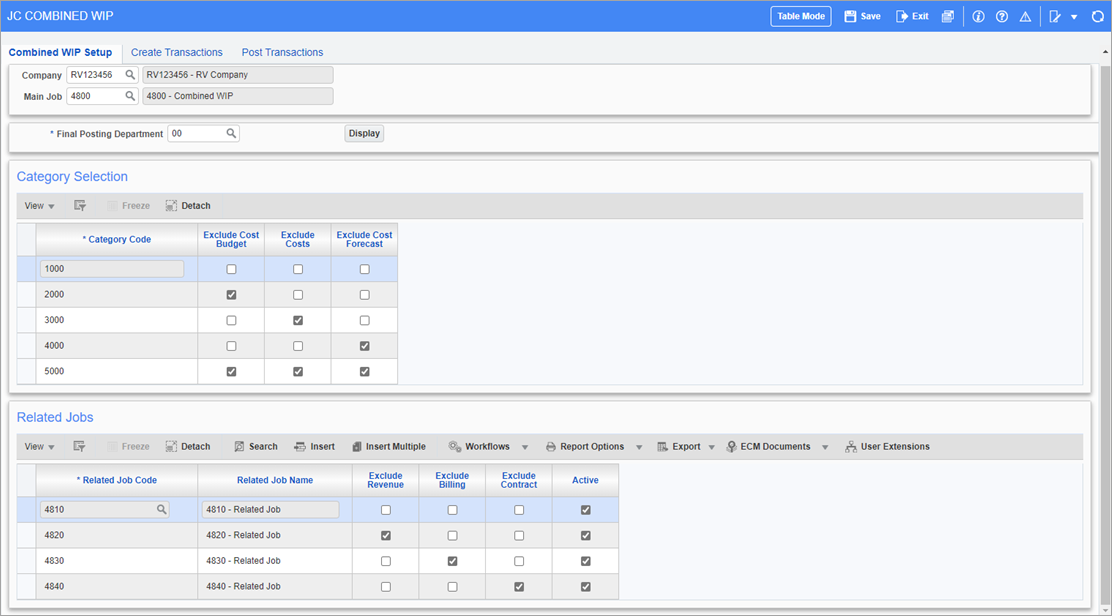The image size is (1112, 616).
Task: Select Combined WIP Setup tab
Action: pos(60,52)
